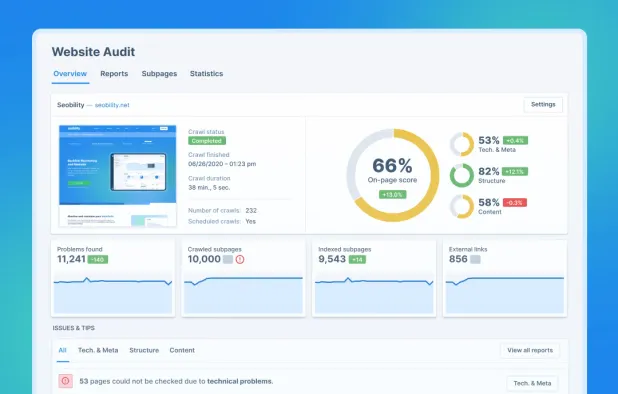
Task: Click the +12.1% Structure badge
Action: (515, 172)
